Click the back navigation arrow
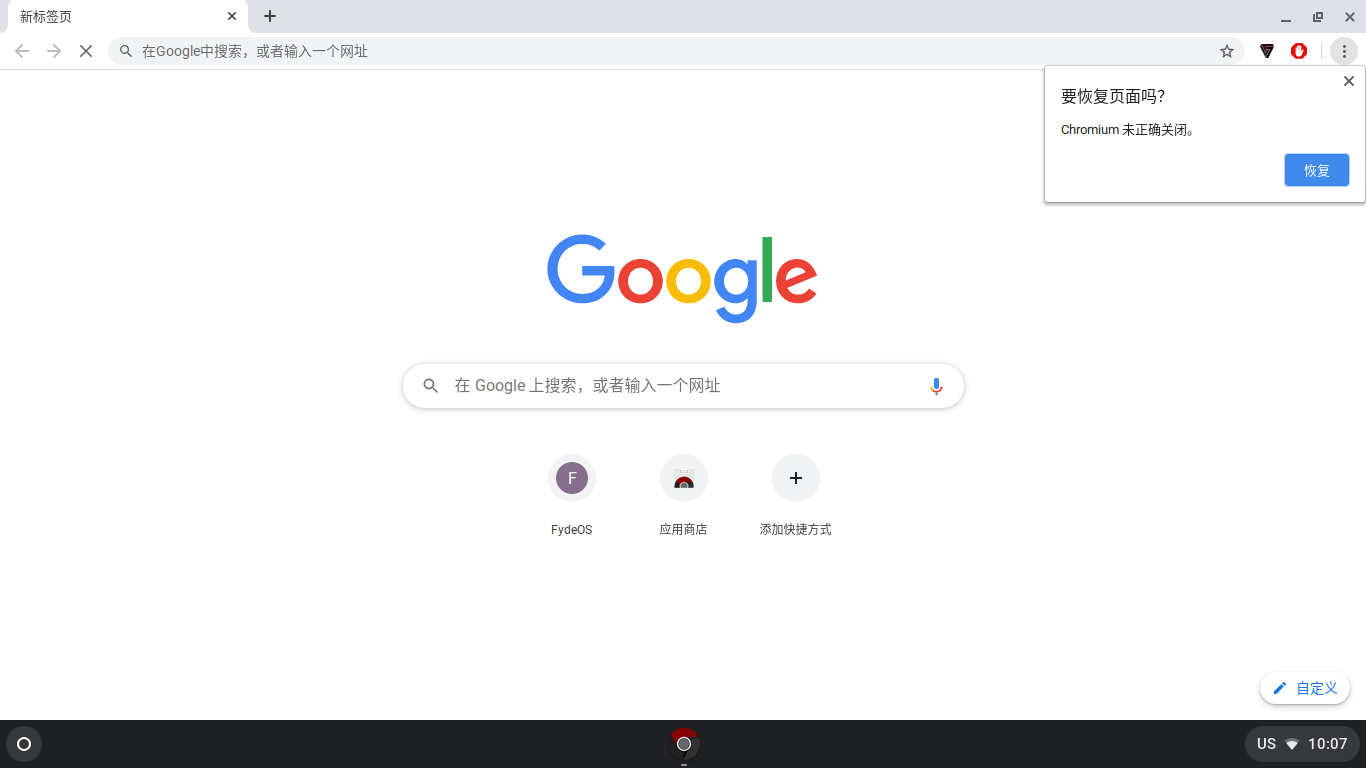 point(22,51)
